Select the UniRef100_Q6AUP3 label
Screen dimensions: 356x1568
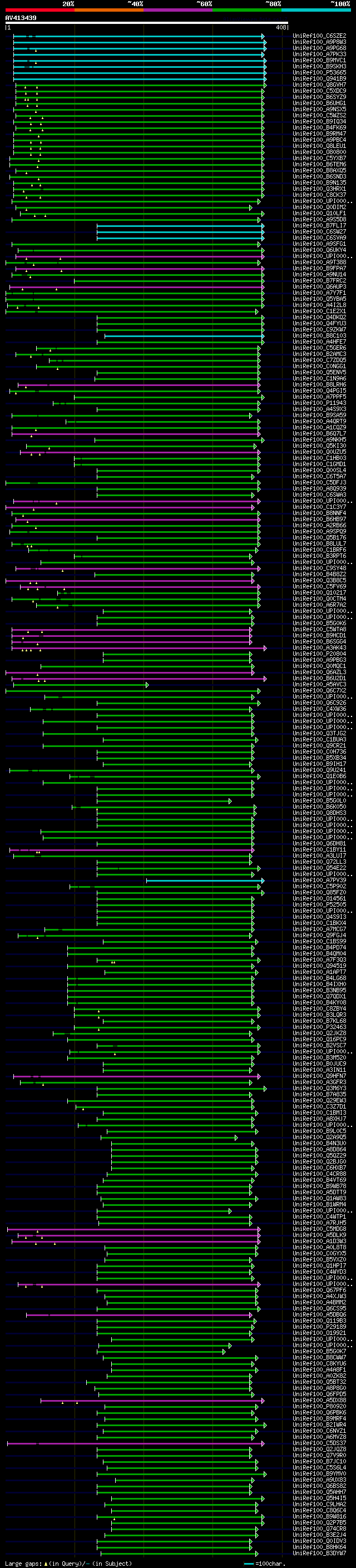[x=319, y=286]
